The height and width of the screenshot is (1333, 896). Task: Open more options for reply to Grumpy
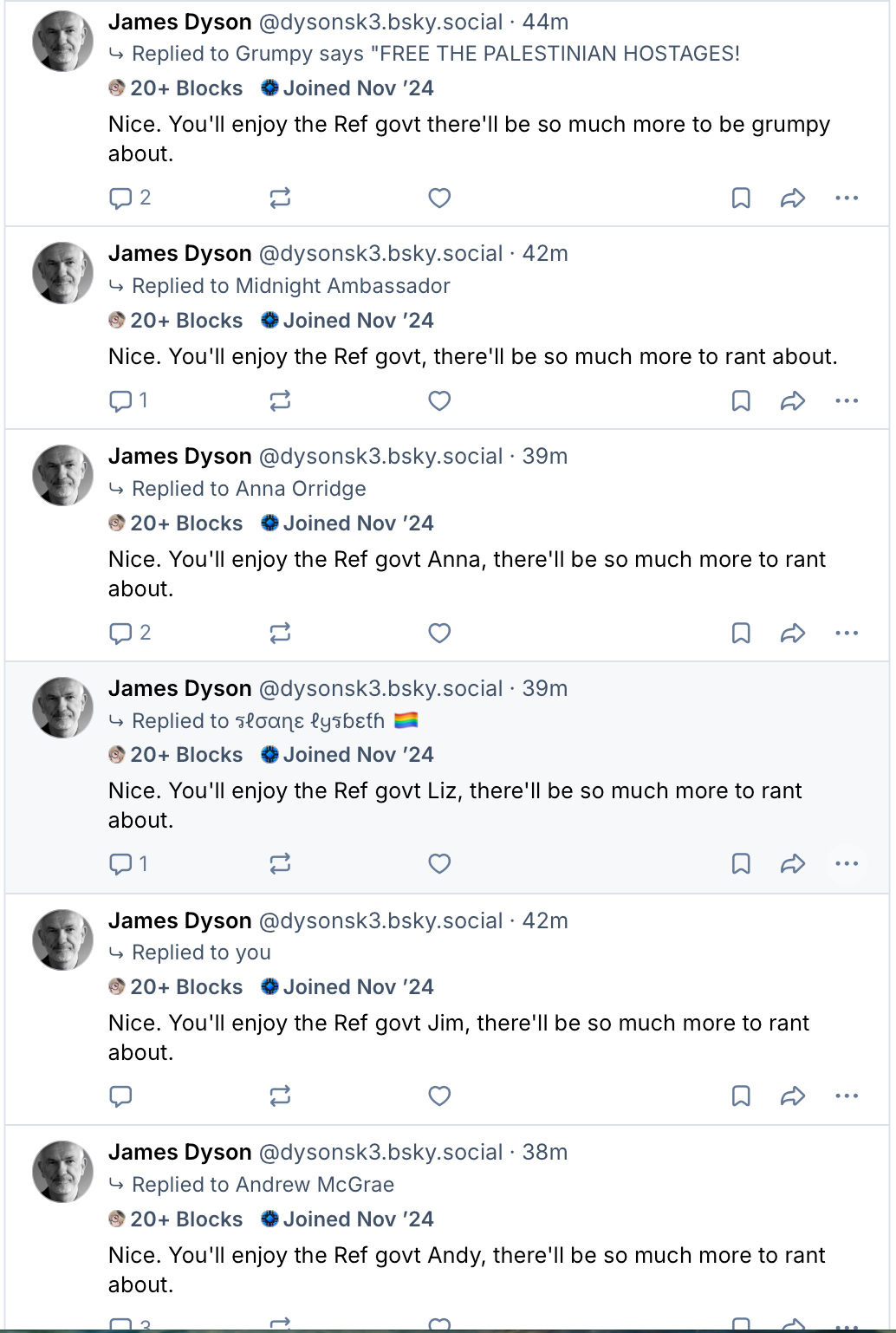pos(847,198)
